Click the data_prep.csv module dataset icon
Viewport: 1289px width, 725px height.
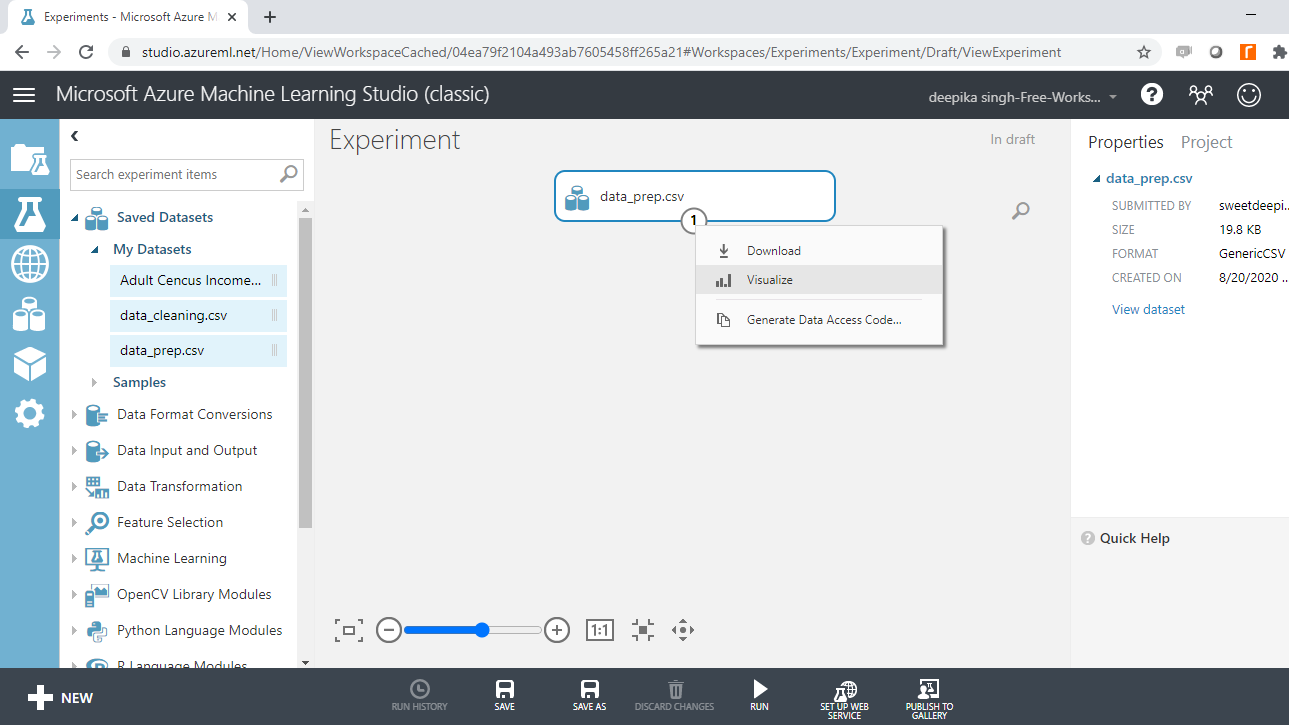577,198
